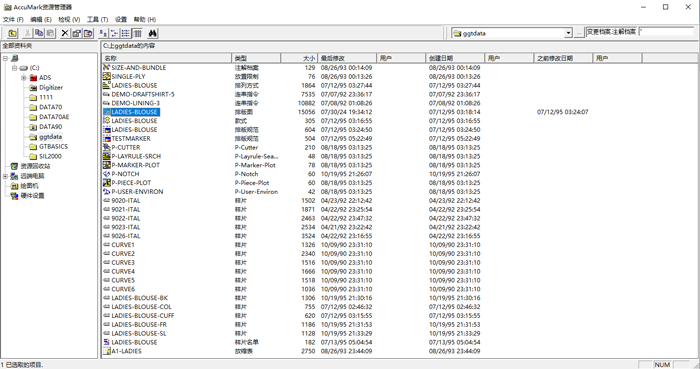
Task: Sort by the 创建日期 column header
Action: pyautogui.click(x=455, y=58)
